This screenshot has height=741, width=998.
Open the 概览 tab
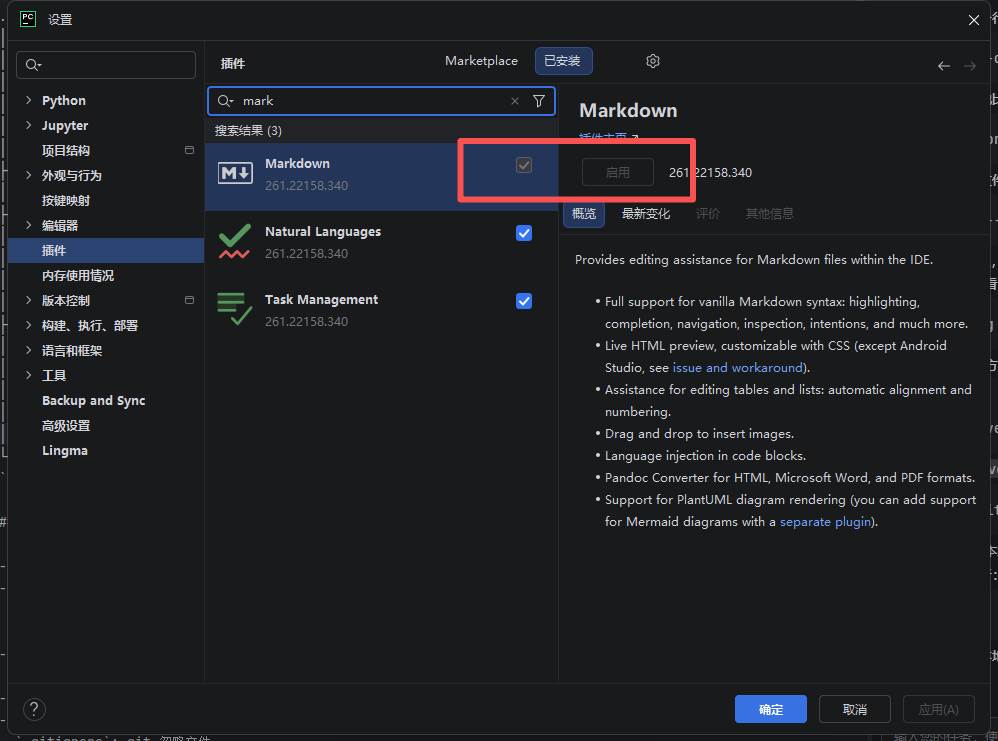[x=584, y=214]
